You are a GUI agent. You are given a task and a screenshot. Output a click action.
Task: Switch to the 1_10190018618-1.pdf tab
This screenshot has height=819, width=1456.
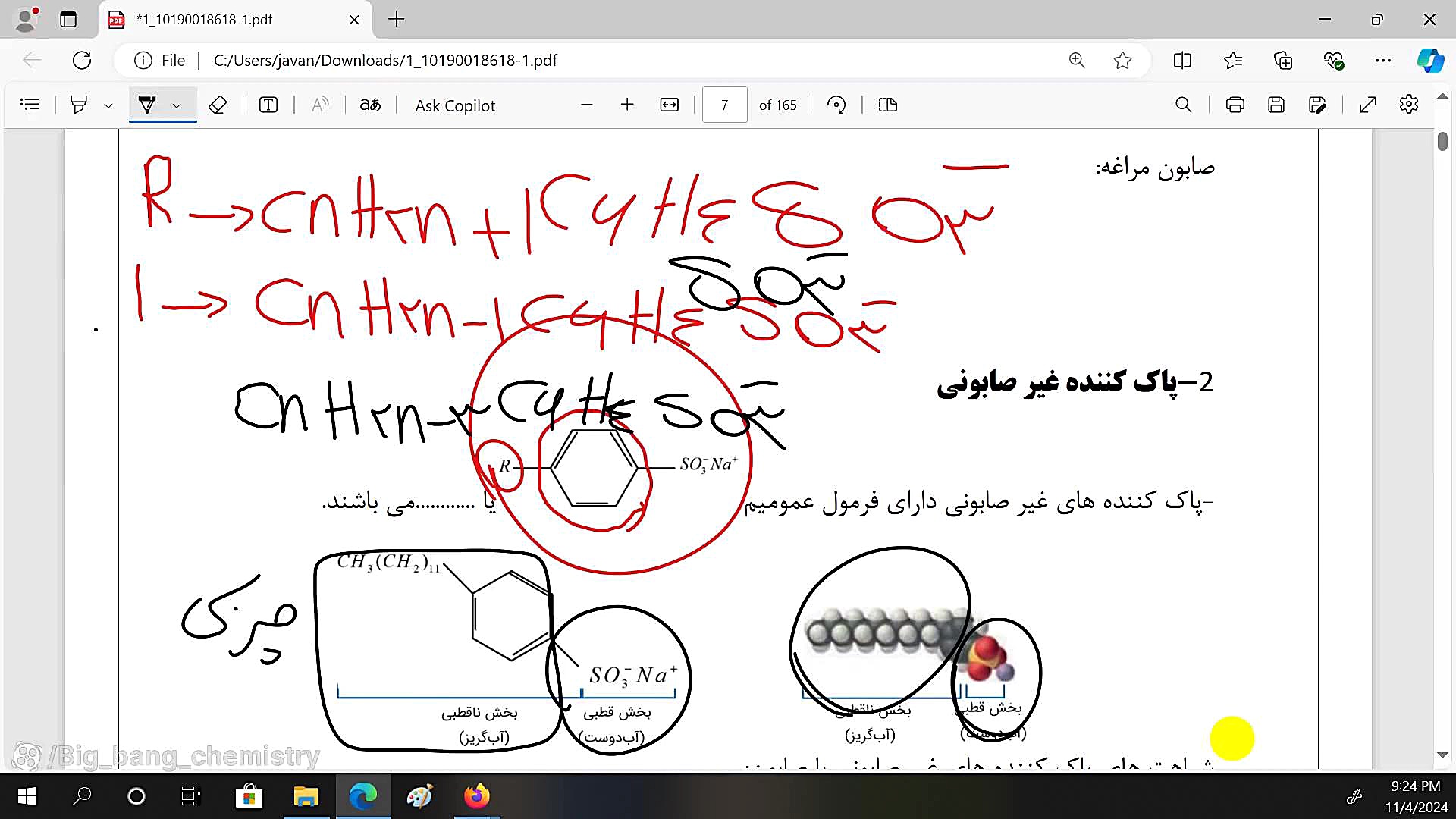click(x=205, y=20)
